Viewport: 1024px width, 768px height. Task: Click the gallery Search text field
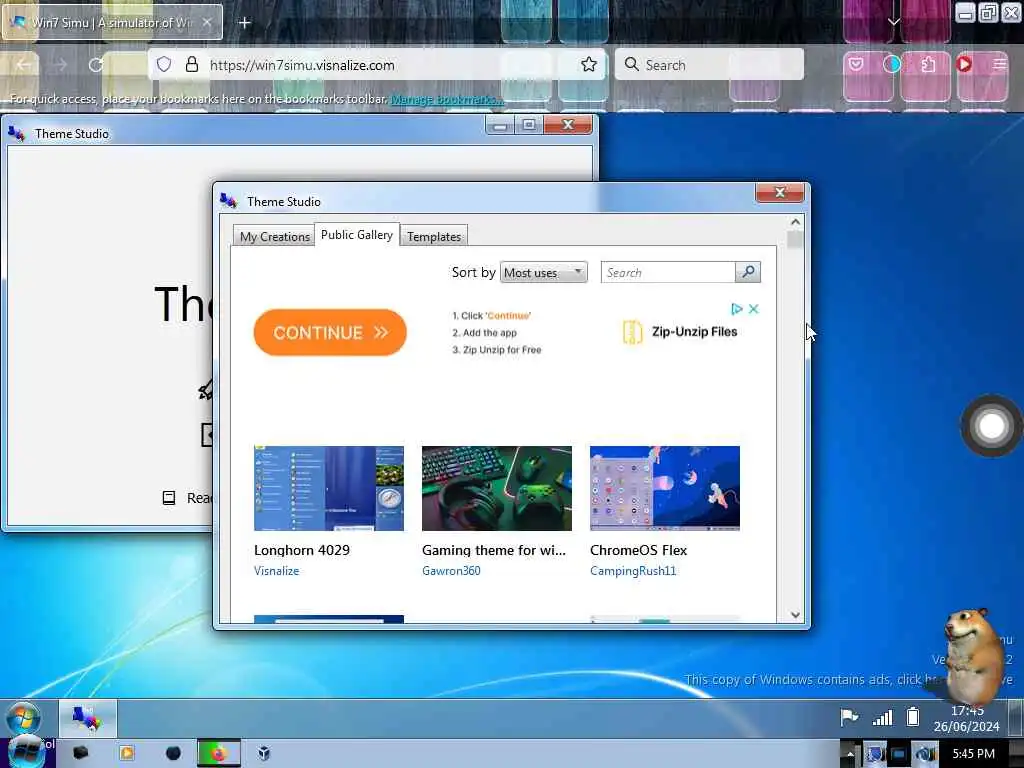coord(668,272)
